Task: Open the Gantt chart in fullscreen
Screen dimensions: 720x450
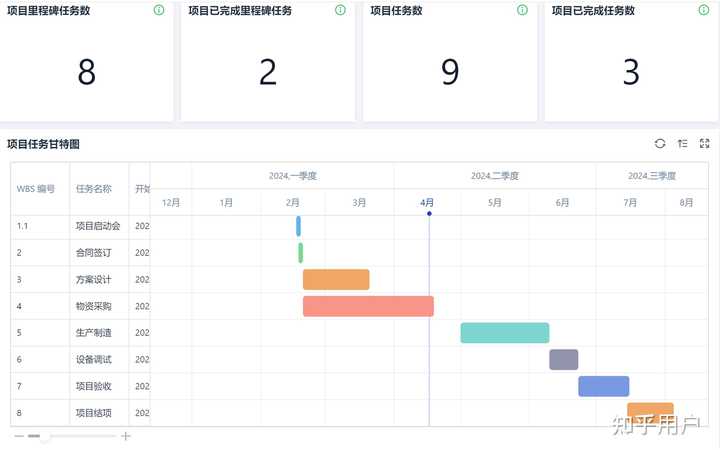Action: click(x=704, y=144)
